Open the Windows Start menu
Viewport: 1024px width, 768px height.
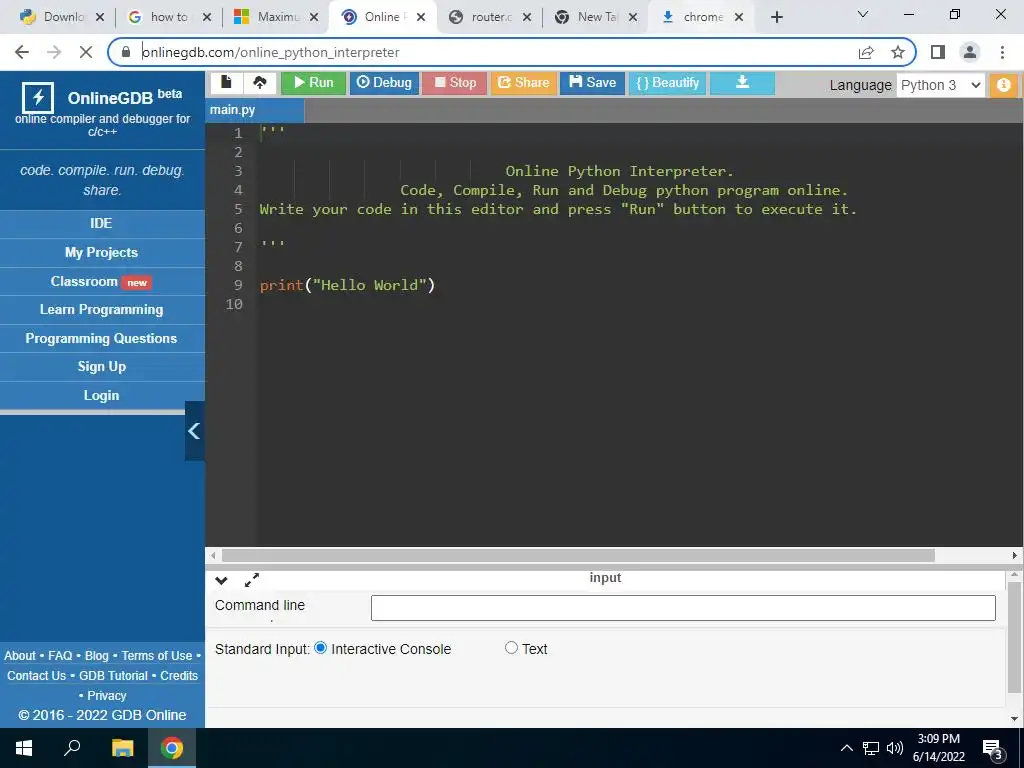24,748
